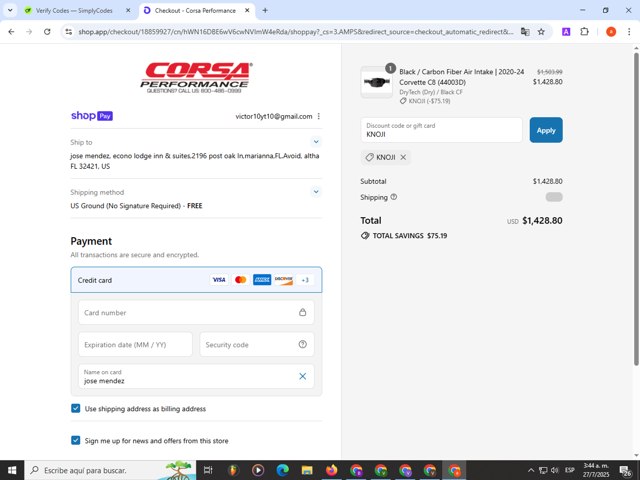
Task: Show the +3 additional card types
Action: click(305, 280)
